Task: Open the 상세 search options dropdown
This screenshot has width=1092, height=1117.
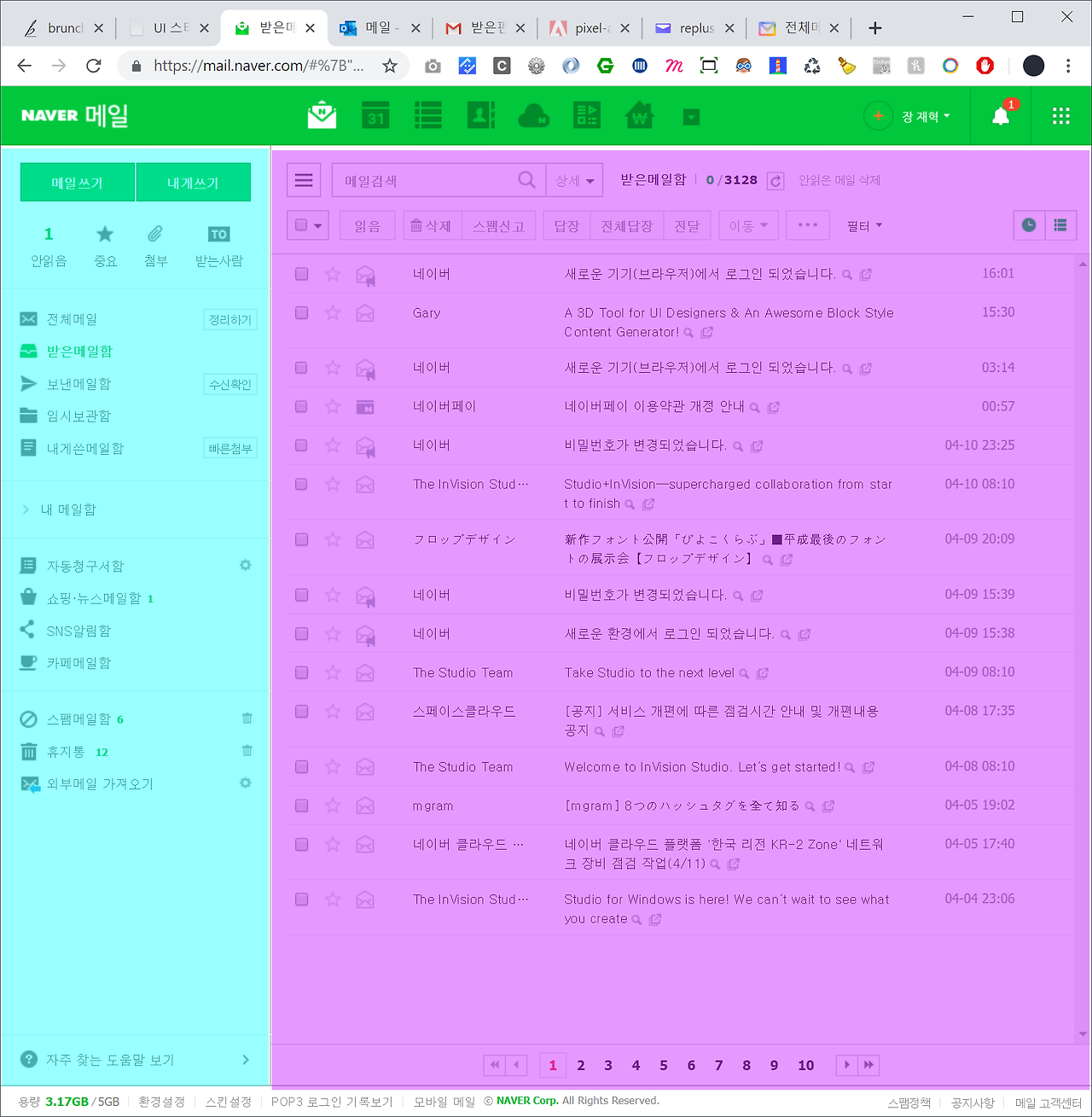Action: (x=574, y=181)
